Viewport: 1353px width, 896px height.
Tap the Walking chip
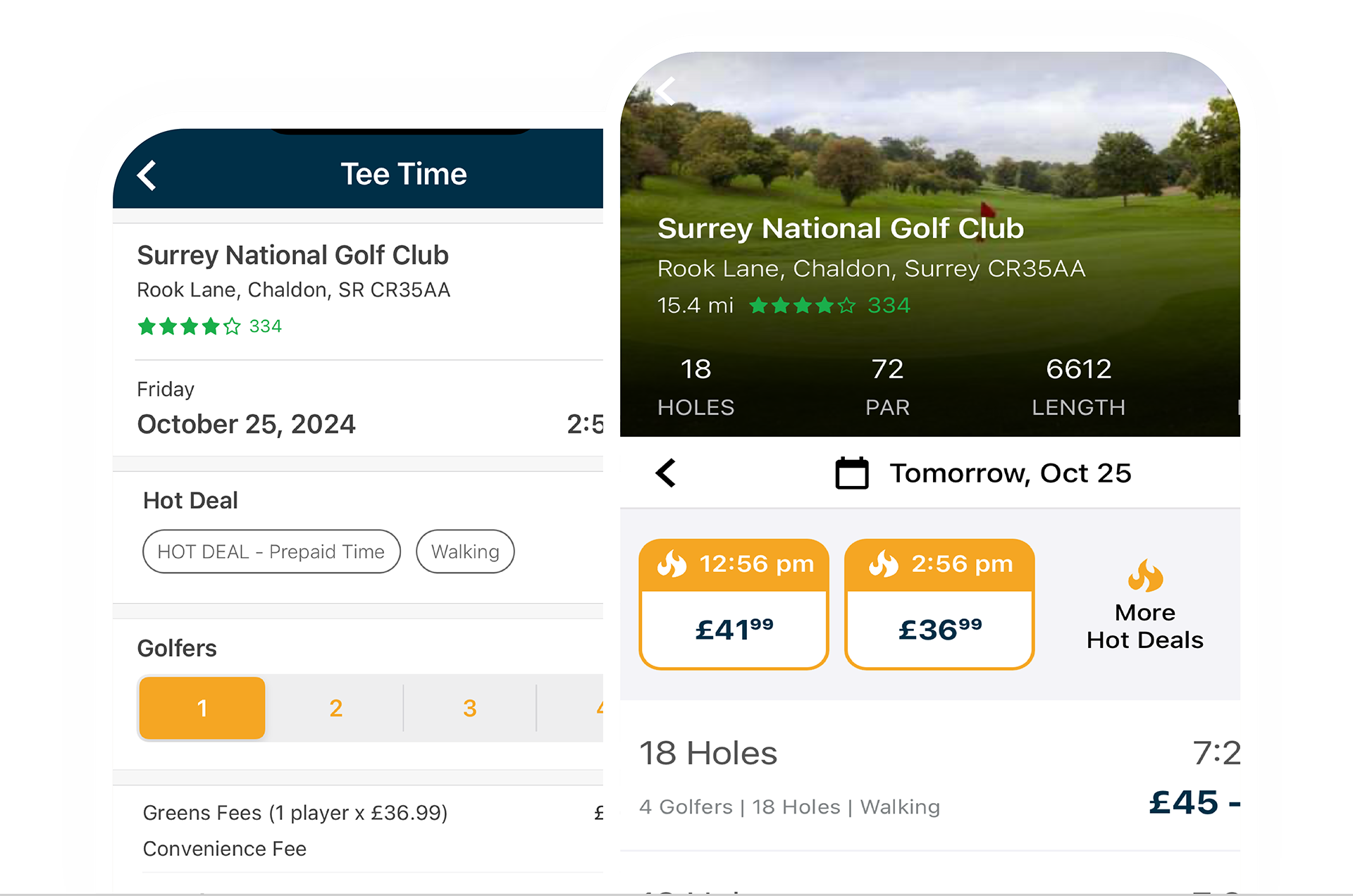[x=465, y=552]
